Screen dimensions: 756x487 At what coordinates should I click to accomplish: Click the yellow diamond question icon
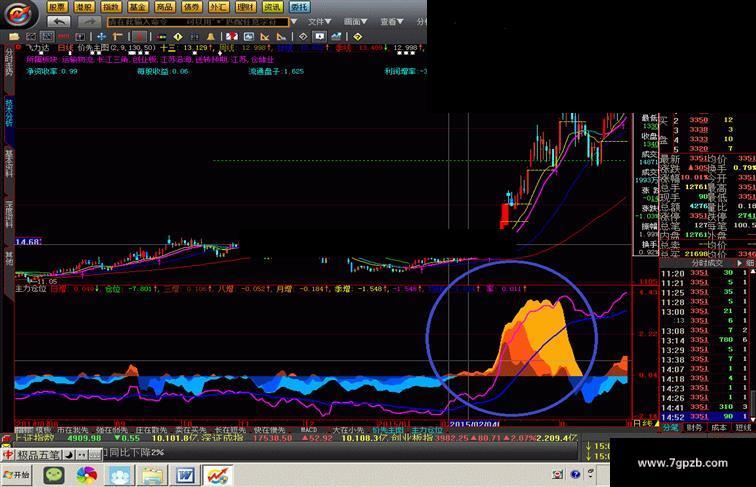[358, 37]
